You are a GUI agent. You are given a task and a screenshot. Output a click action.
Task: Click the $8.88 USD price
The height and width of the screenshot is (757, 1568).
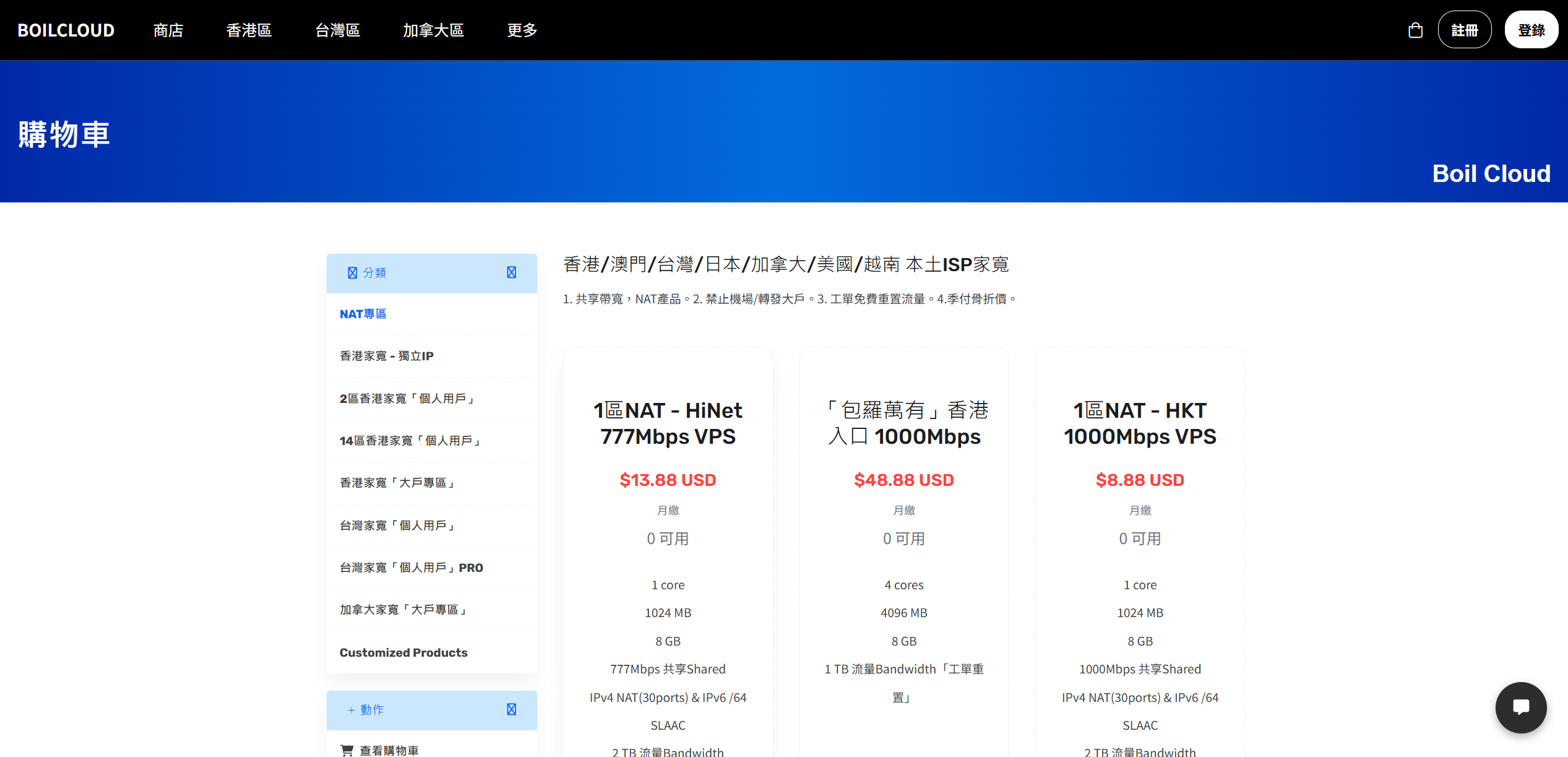tap(1140, 480)
